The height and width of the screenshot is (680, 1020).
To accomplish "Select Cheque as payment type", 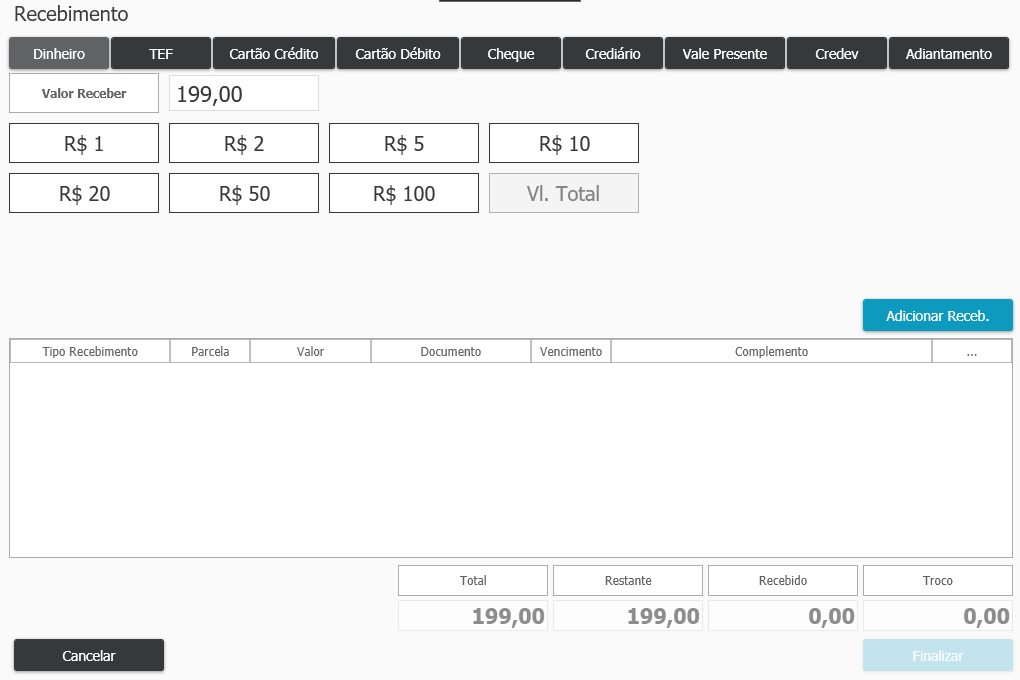I will 510,54.
